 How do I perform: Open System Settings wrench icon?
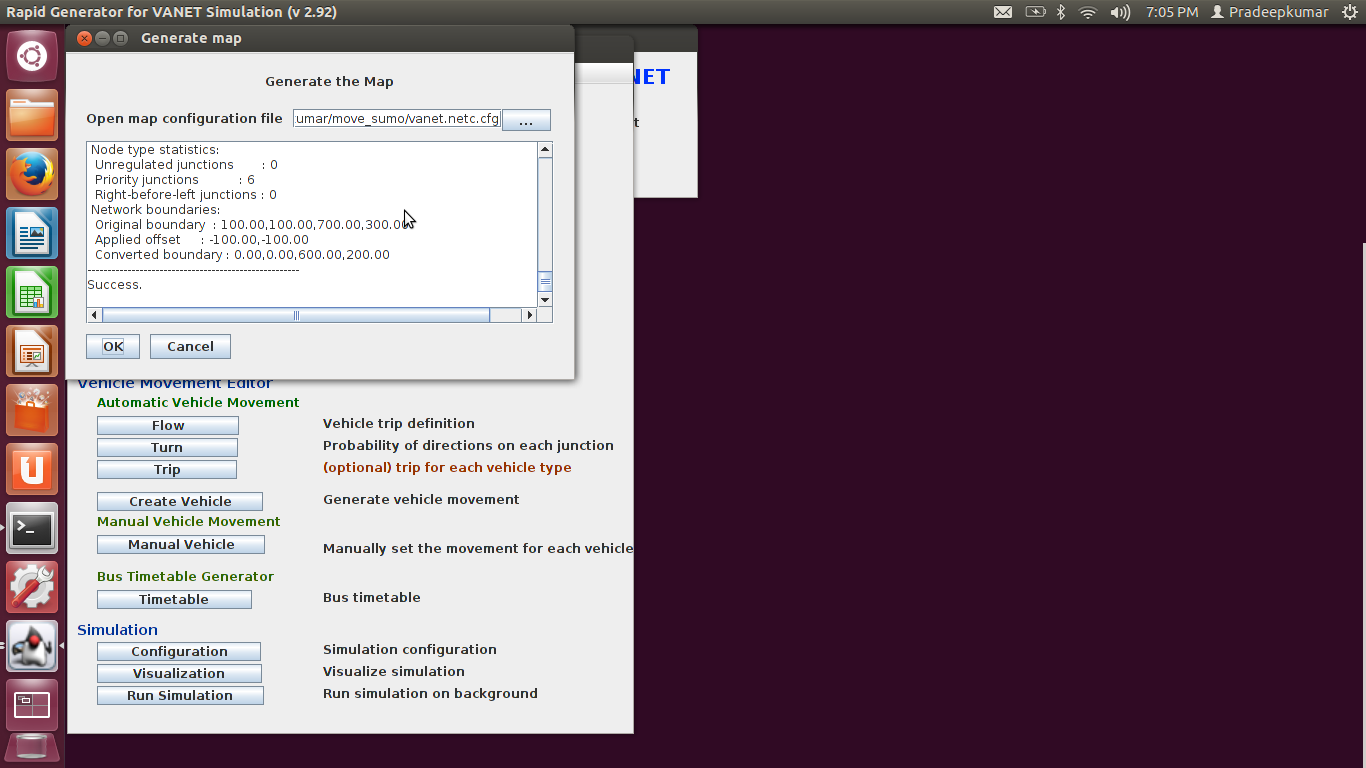coord(32,588)
